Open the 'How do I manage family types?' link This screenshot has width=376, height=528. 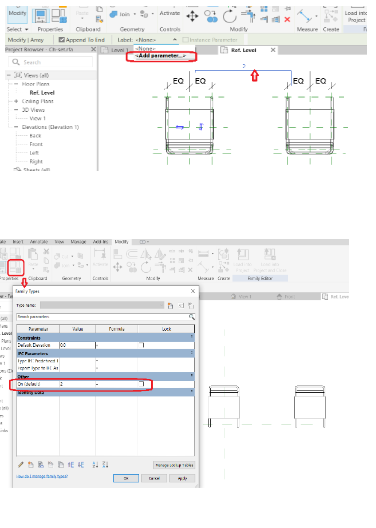click(42, 476)
